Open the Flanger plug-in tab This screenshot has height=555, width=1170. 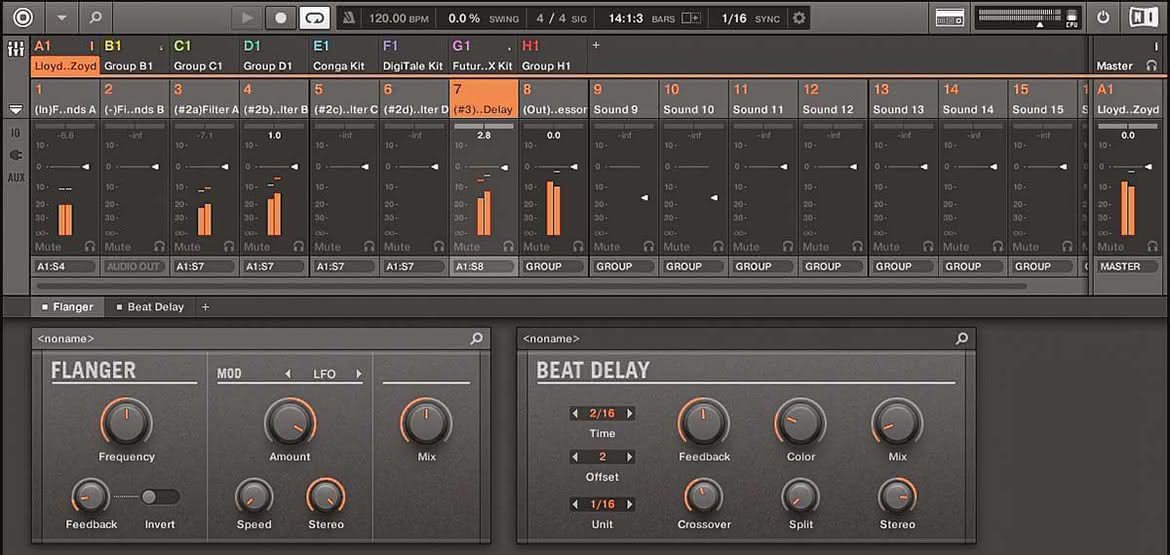tap(67, 307)
